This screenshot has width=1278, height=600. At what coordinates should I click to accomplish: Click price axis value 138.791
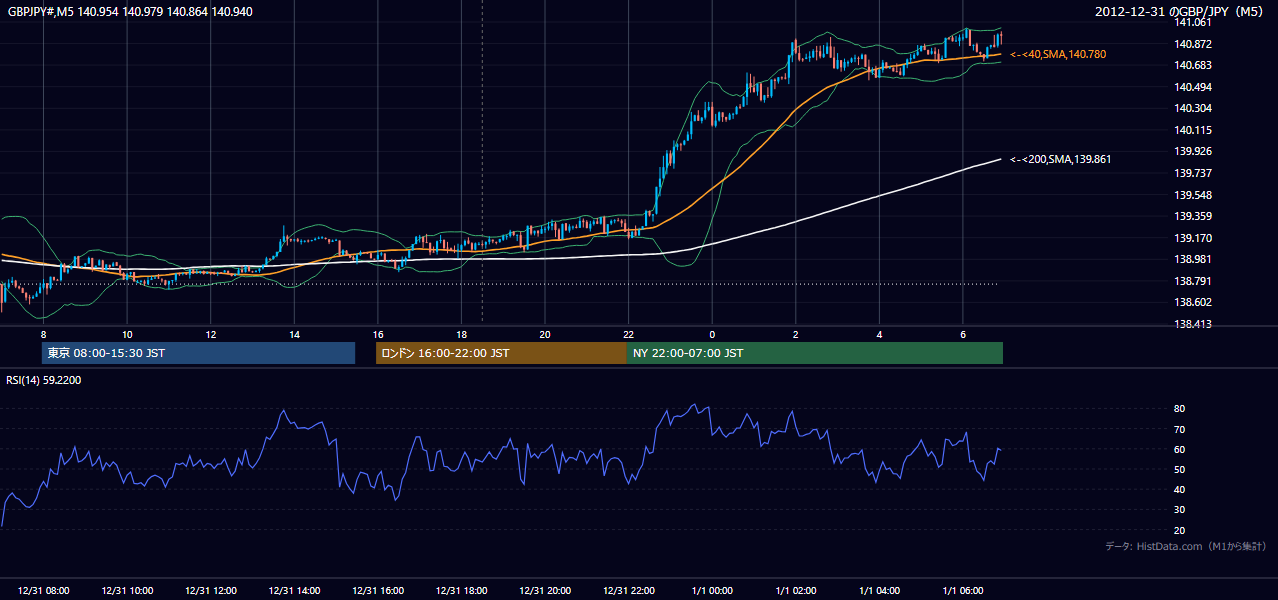tap(1192, 281)
